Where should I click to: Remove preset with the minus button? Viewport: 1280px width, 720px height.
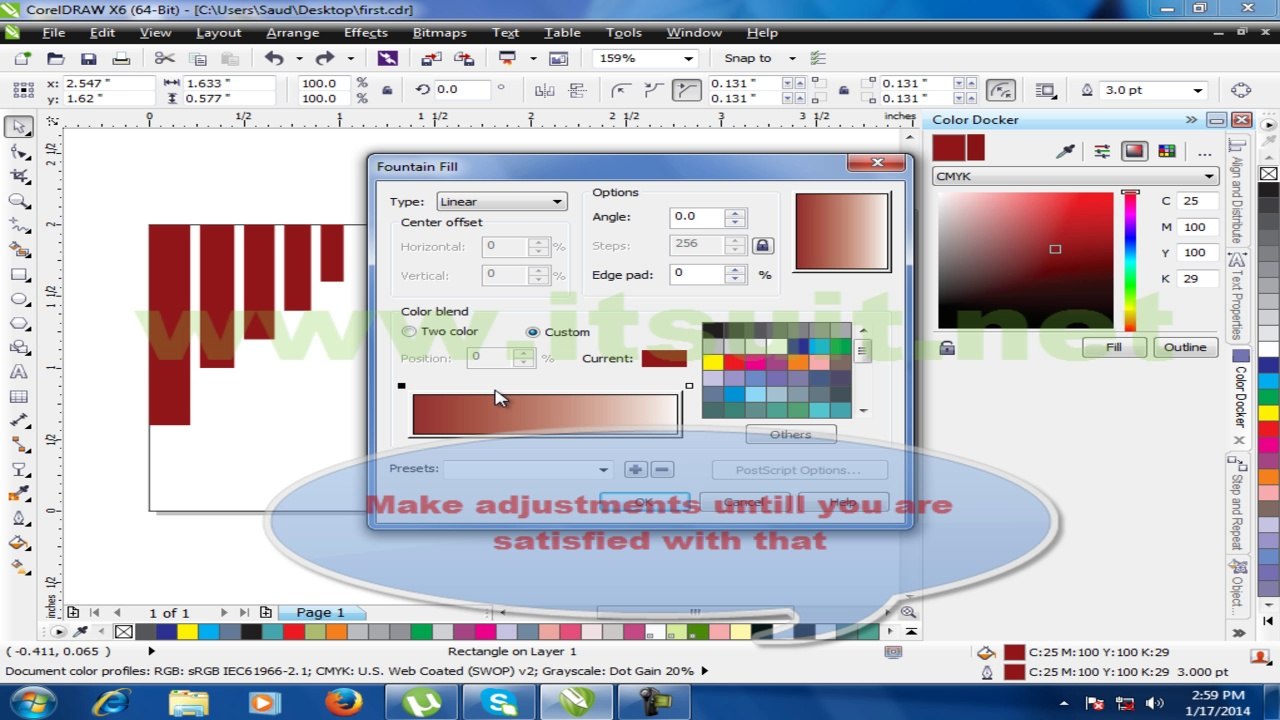tap(661, 469)
